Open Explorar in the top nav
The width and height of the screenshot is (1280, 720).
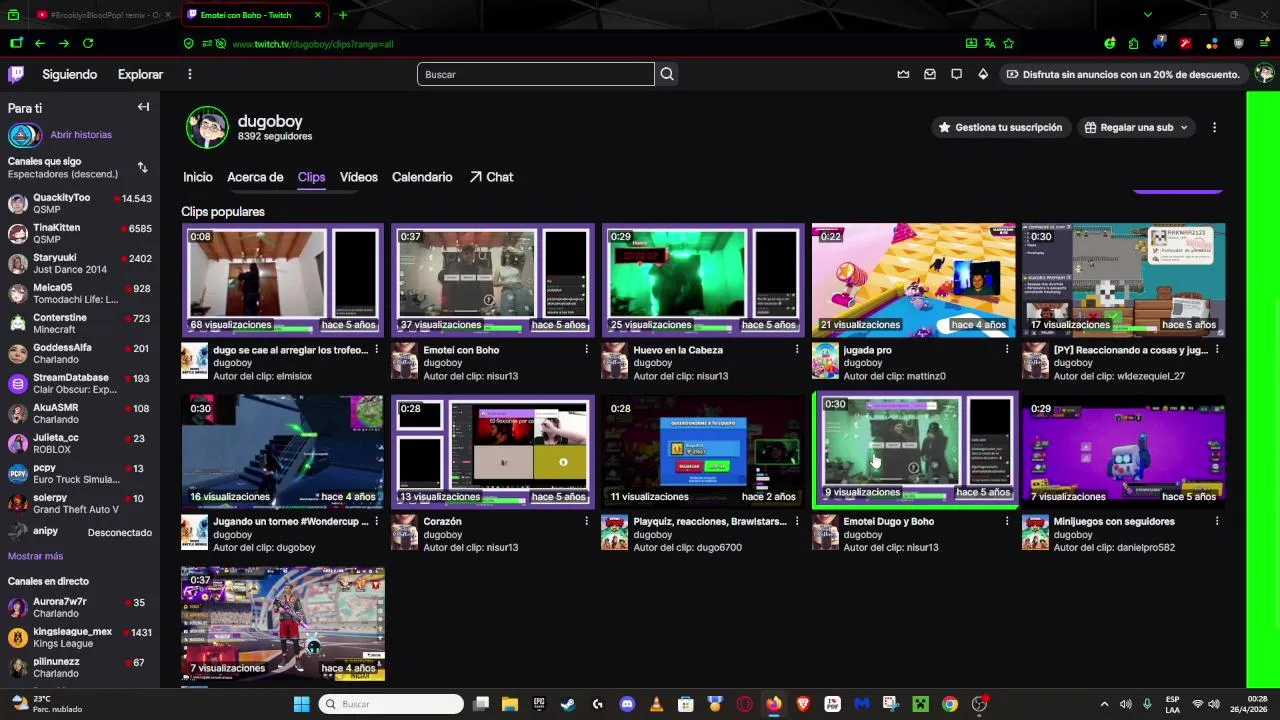click(x=140, y=74)
